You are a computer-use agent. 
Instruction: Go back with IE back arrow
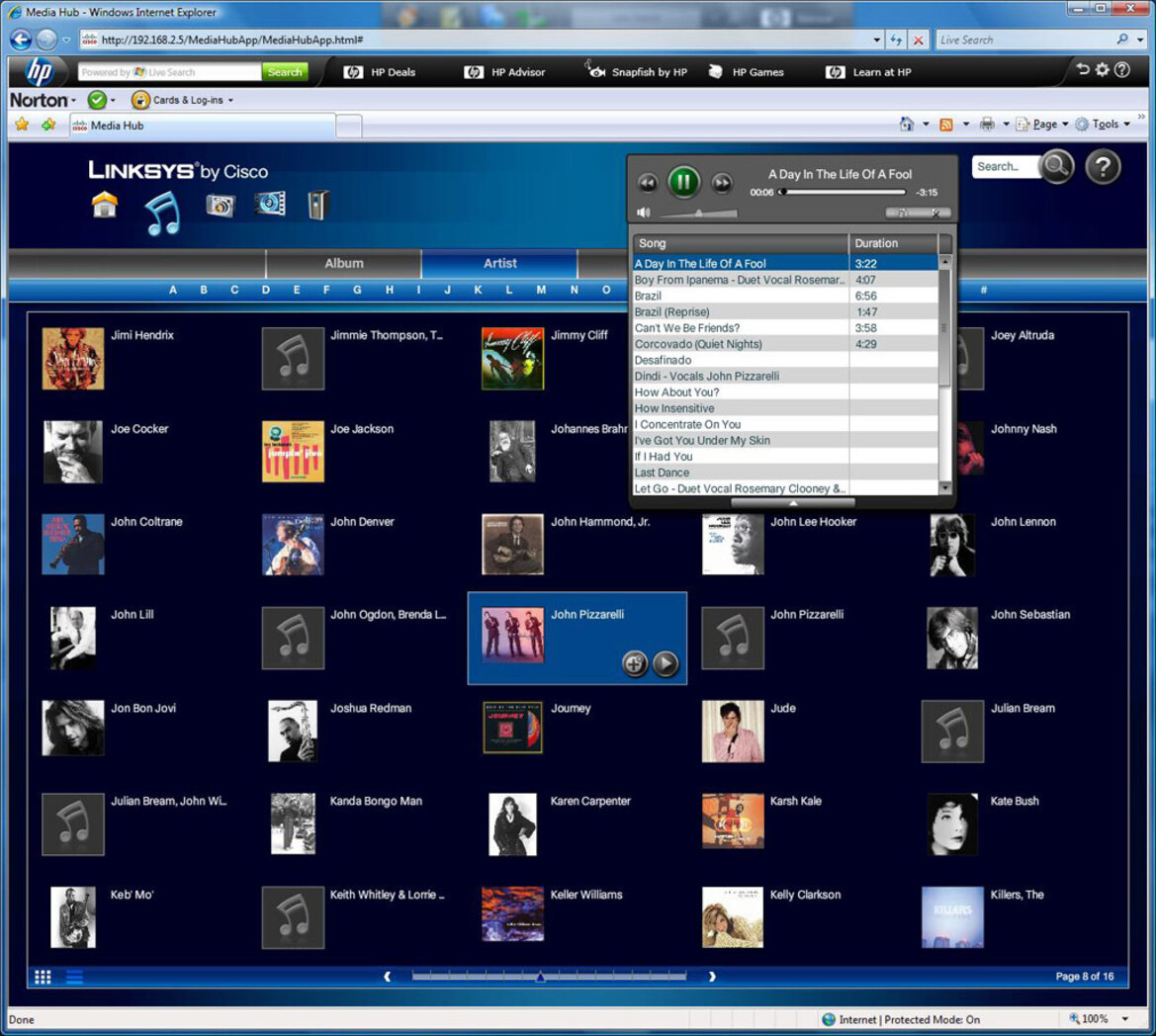pyautogui.click(x=21, y=40)
